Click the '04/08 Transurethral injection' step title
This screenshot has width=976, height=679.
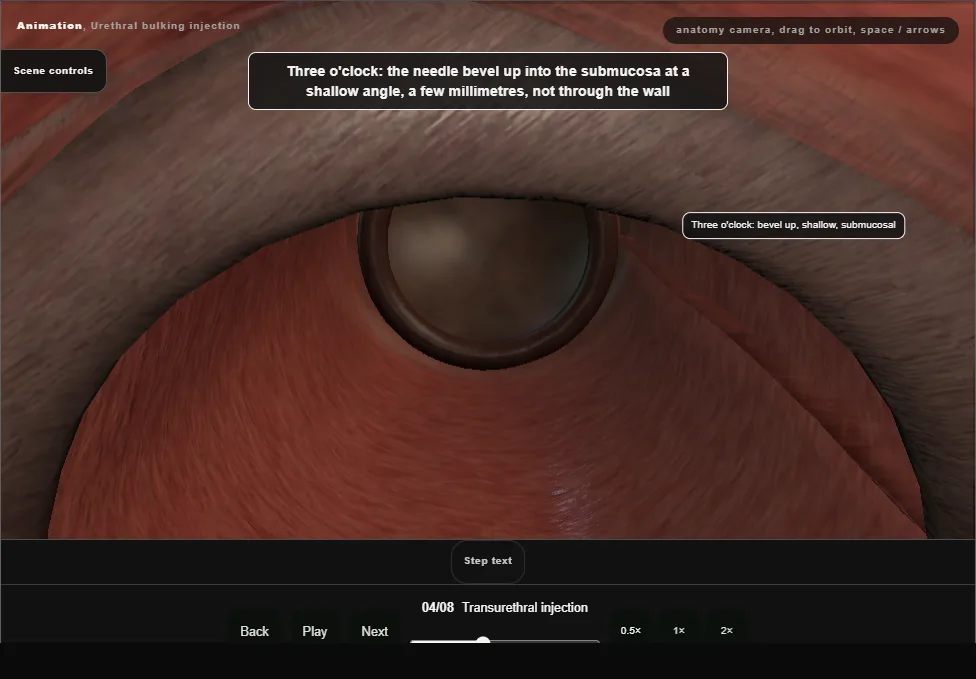[505, 607]
